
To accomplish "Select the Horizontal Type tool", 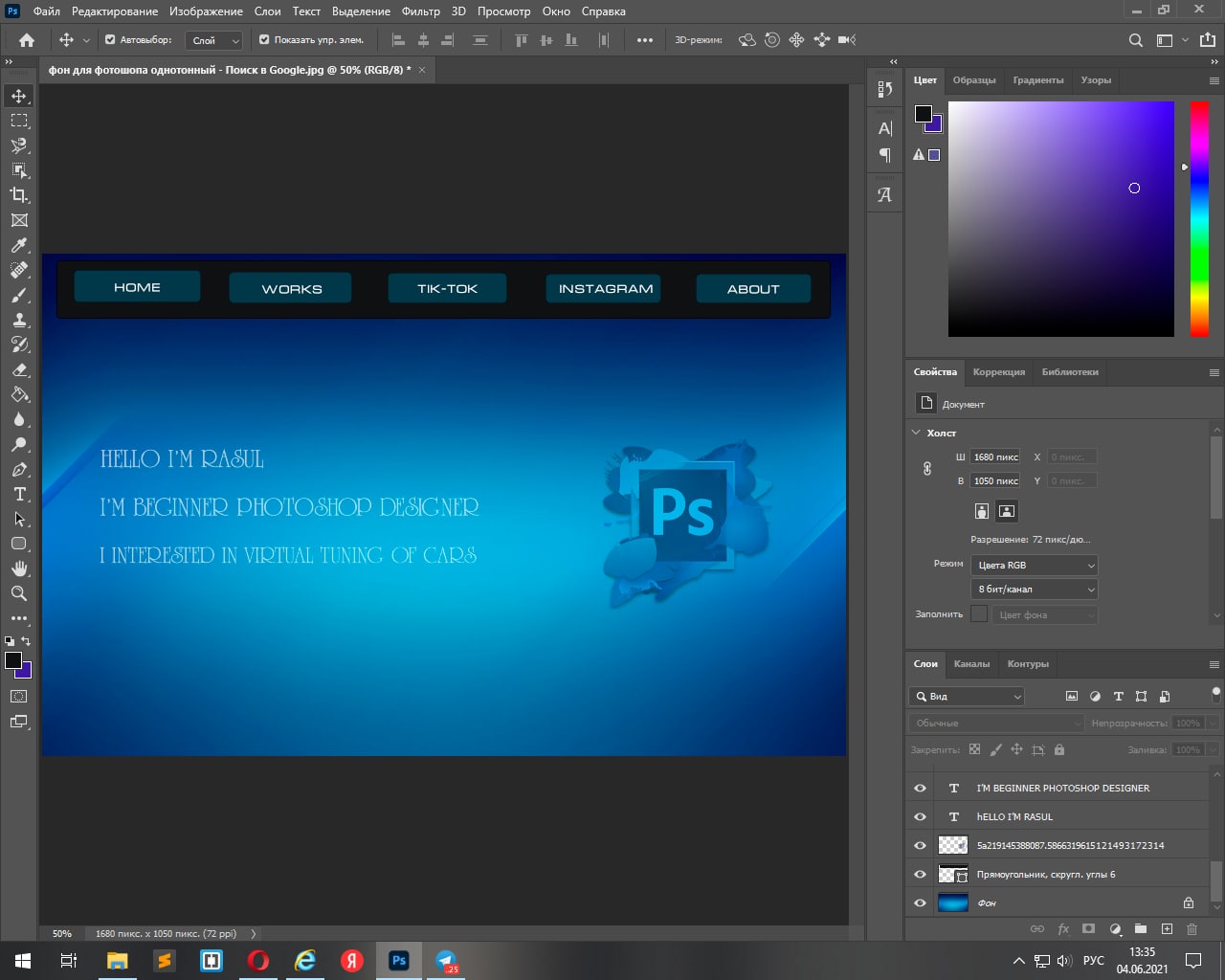I will (19, 494).
